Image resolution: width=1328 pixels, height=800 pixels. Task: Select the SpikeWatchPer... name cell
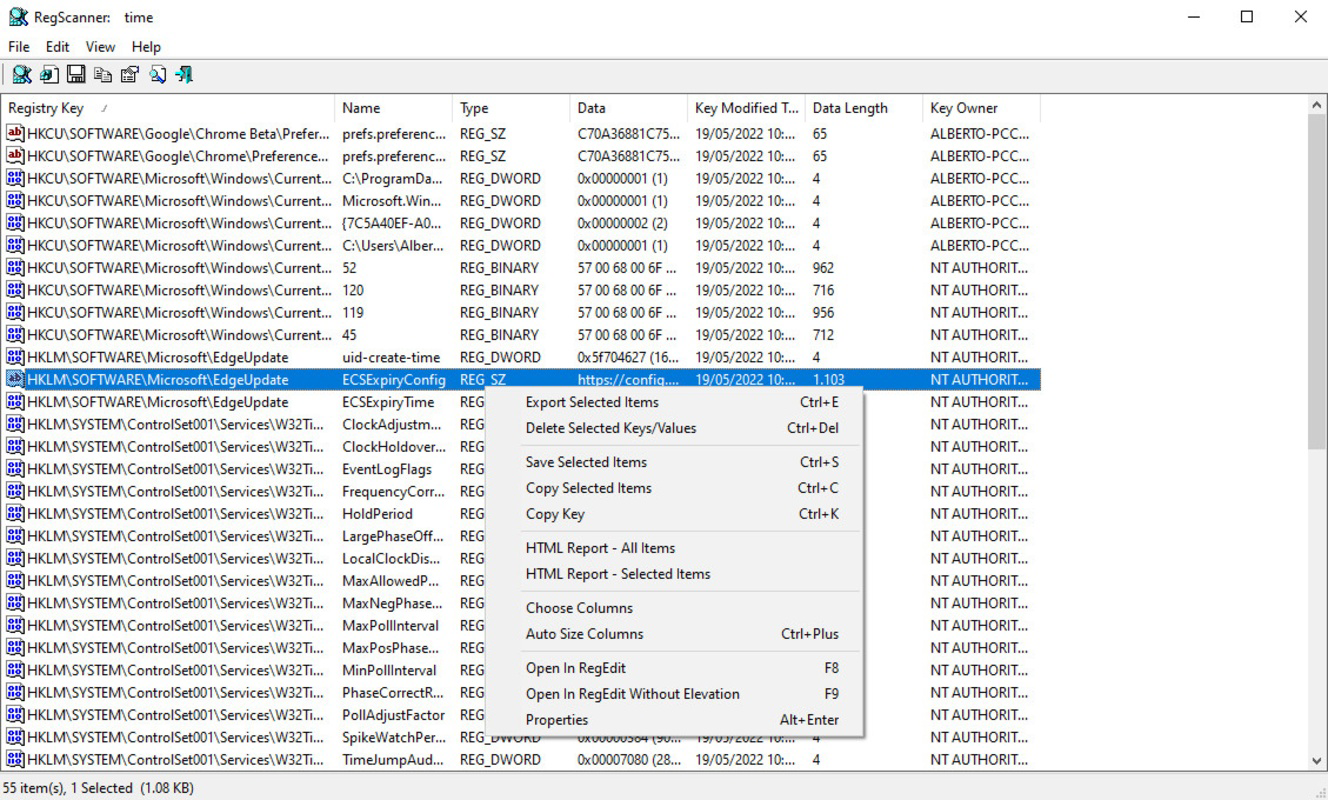pos(393,737)
